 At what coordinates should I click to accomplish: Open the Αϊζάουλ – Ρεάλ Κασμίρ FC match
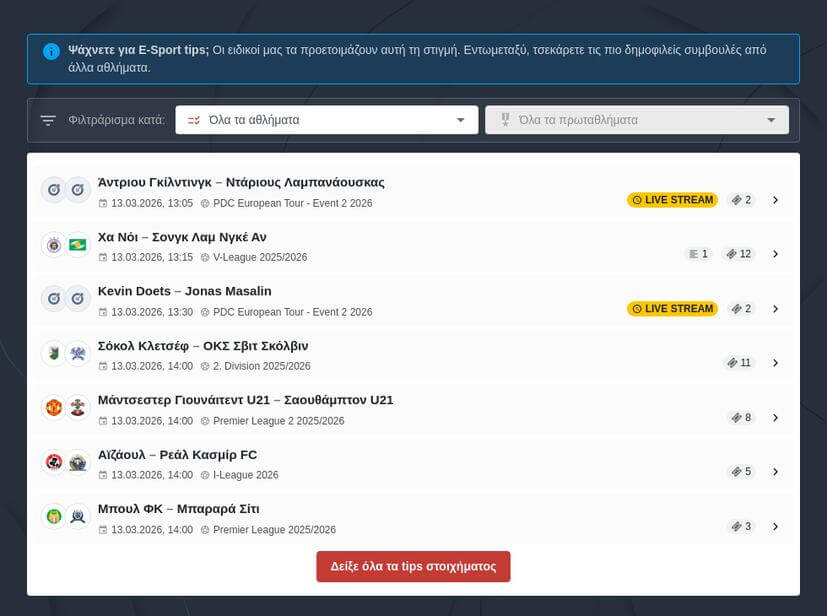(x=177, y=455)
